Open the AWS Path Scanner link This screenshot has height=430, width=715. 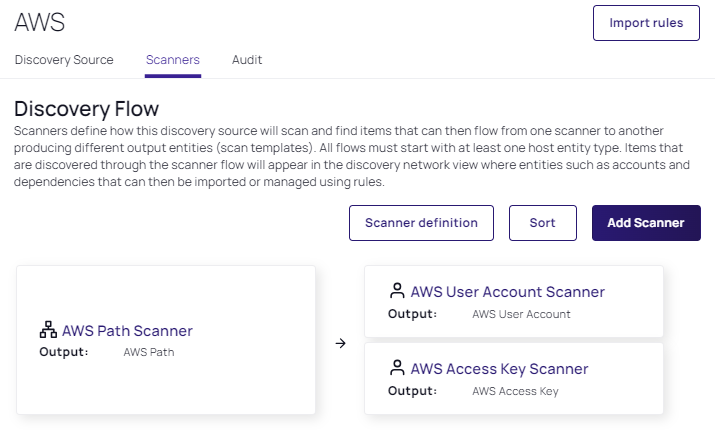[127, 331]
